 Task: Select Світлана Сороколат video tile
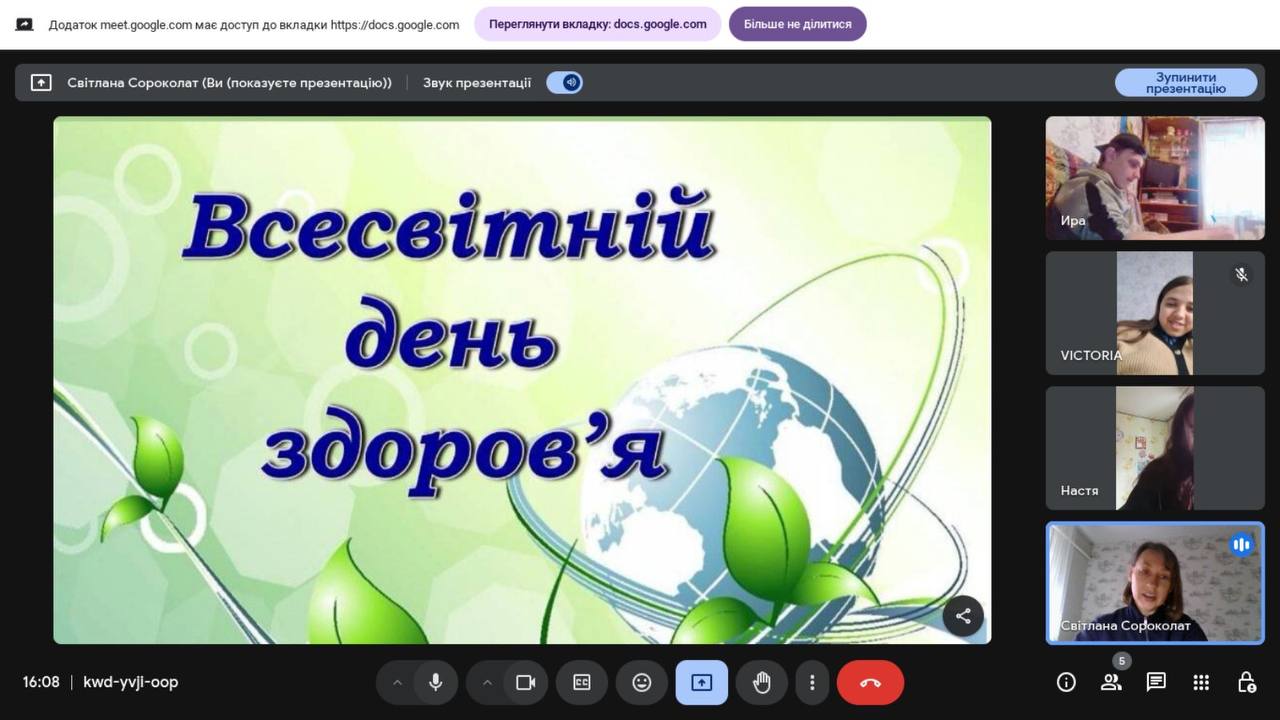(x=1155, y=583)
